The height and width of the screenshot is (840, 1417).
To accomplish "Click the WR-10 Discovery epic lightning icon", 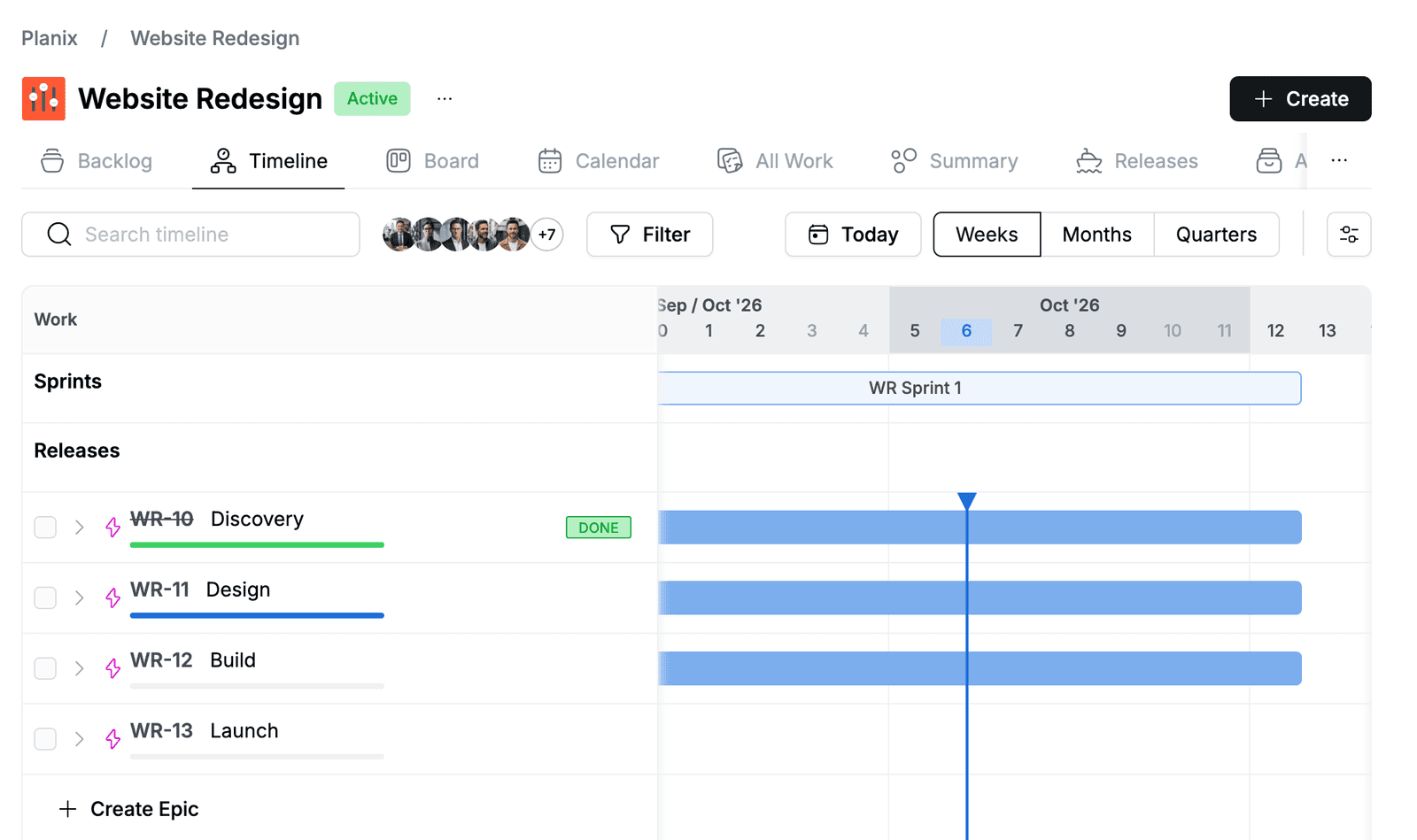I will [112, 528].
